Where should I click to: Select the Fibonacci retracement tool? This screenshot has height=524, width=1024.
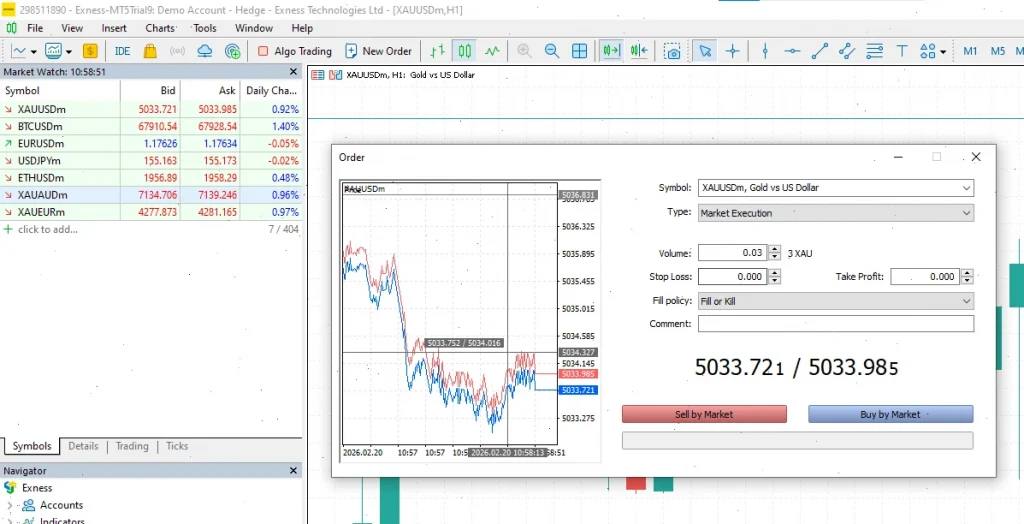[x=874, y=51]
